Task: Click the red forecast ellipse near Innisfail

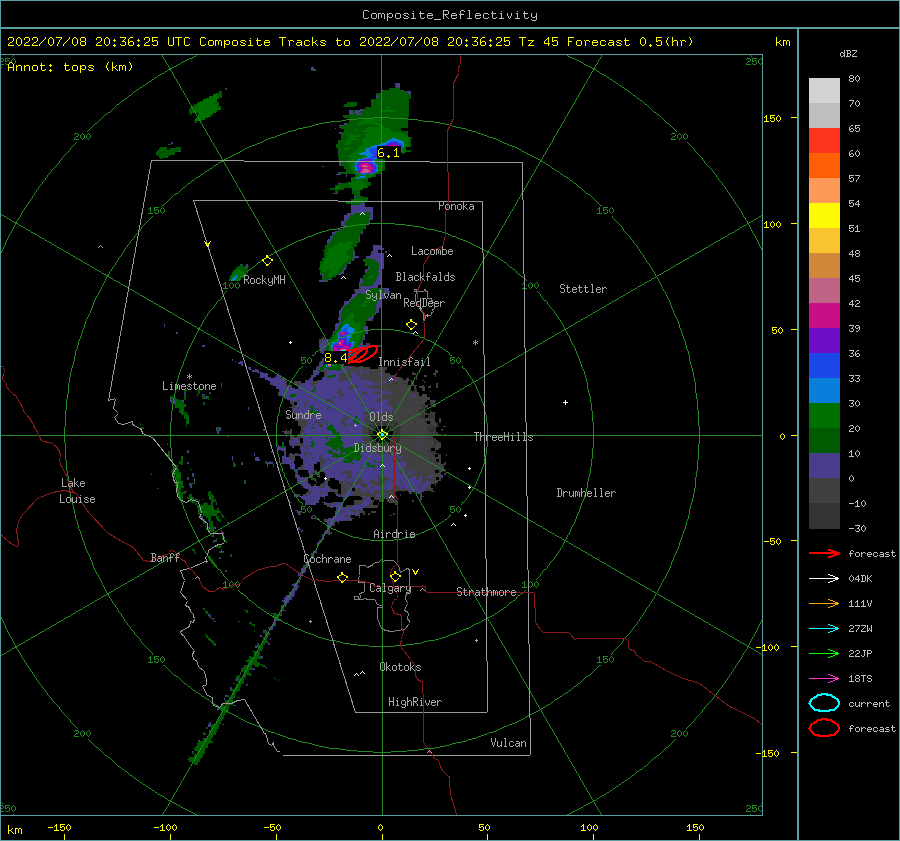Action: [x=363, y=354]
